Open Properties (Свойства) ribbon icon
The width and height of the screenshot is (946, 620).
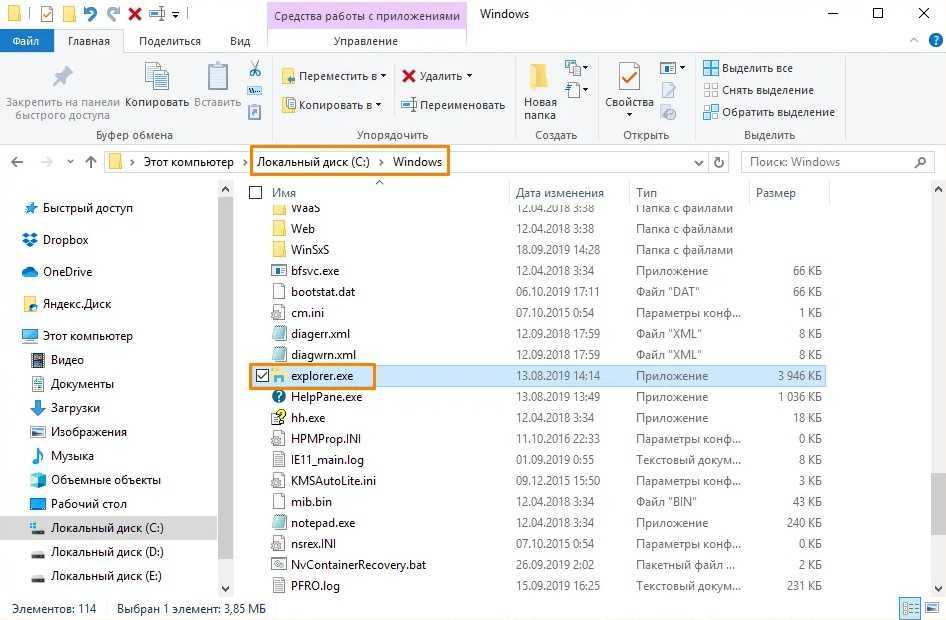[629, 78]
